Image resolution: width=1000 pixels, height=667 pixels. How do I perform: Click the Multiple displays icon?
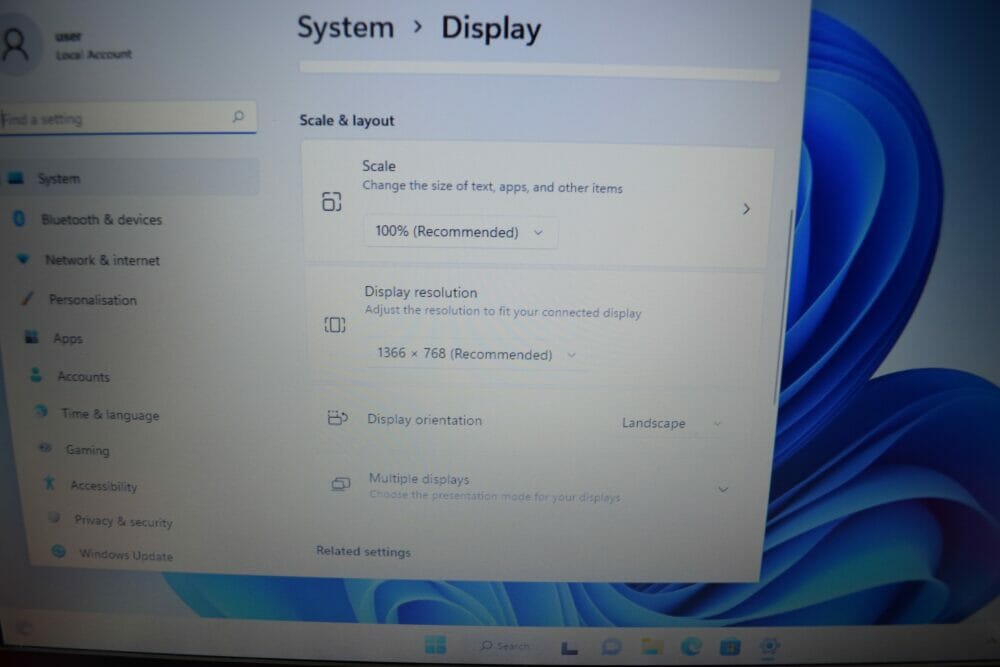point(341,484)
